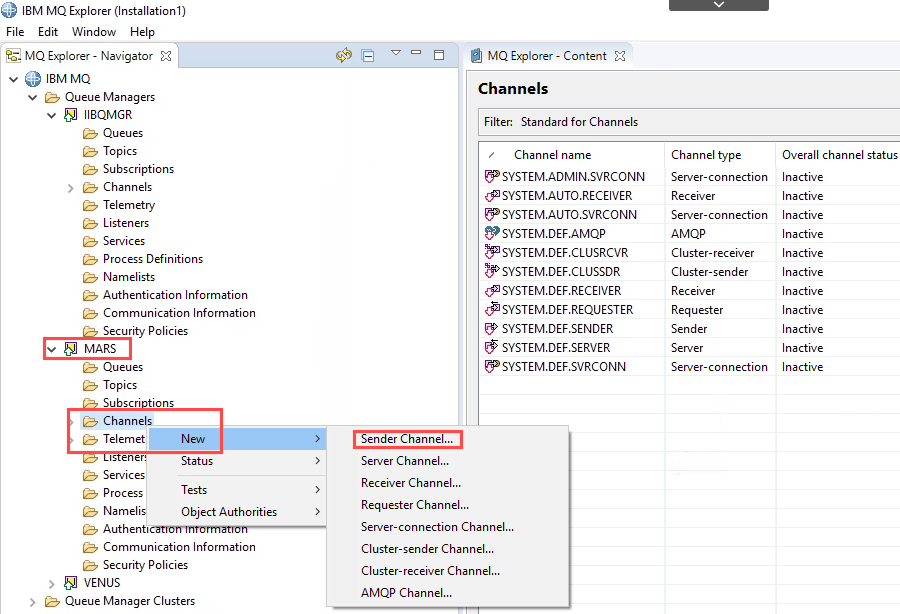Screen dimensions: 900x614
Task: Click the MQ Explorer Content tab icon
Action: [x=476, y=56]
